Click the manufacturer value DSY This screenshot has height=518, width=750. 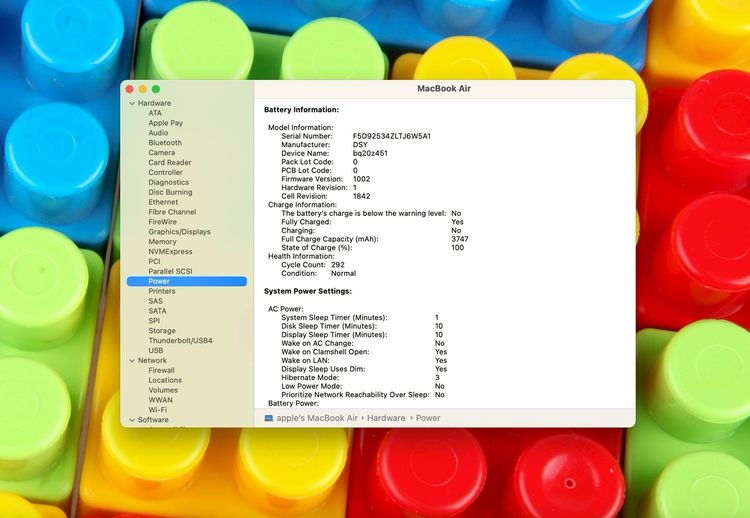(360, 145)
